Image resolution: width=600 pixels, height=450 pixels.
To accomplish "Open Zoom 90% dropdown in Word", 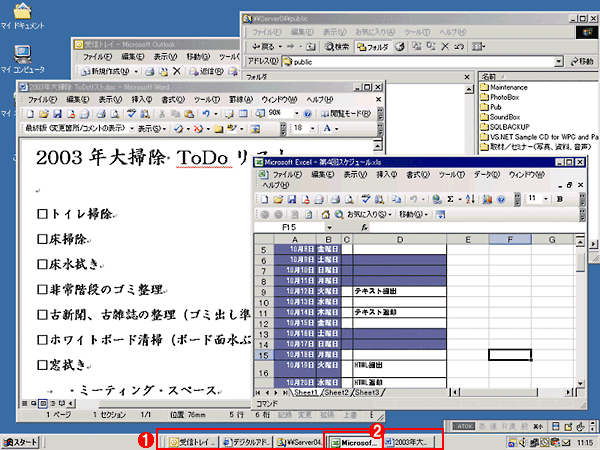I will pyautogui.click(x=296, y=114).
